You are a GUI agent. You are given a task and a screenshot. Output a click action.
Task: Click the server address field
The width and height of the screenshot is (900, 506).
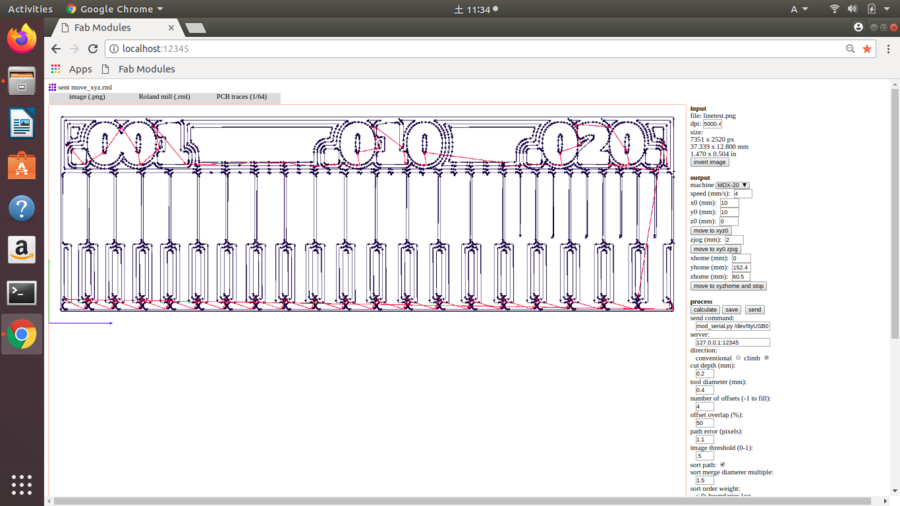(x=732, y=342)
